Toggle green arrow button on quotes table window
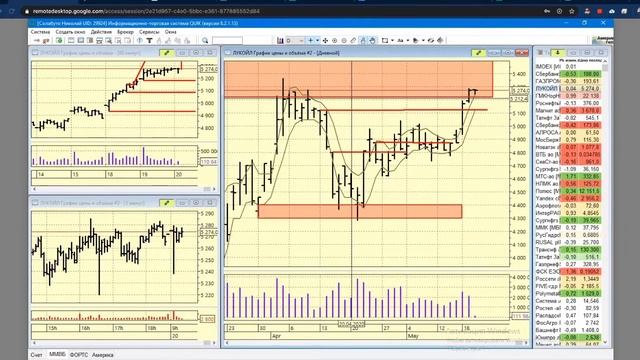Screen dimensions: 640x360 pos(558,53)
